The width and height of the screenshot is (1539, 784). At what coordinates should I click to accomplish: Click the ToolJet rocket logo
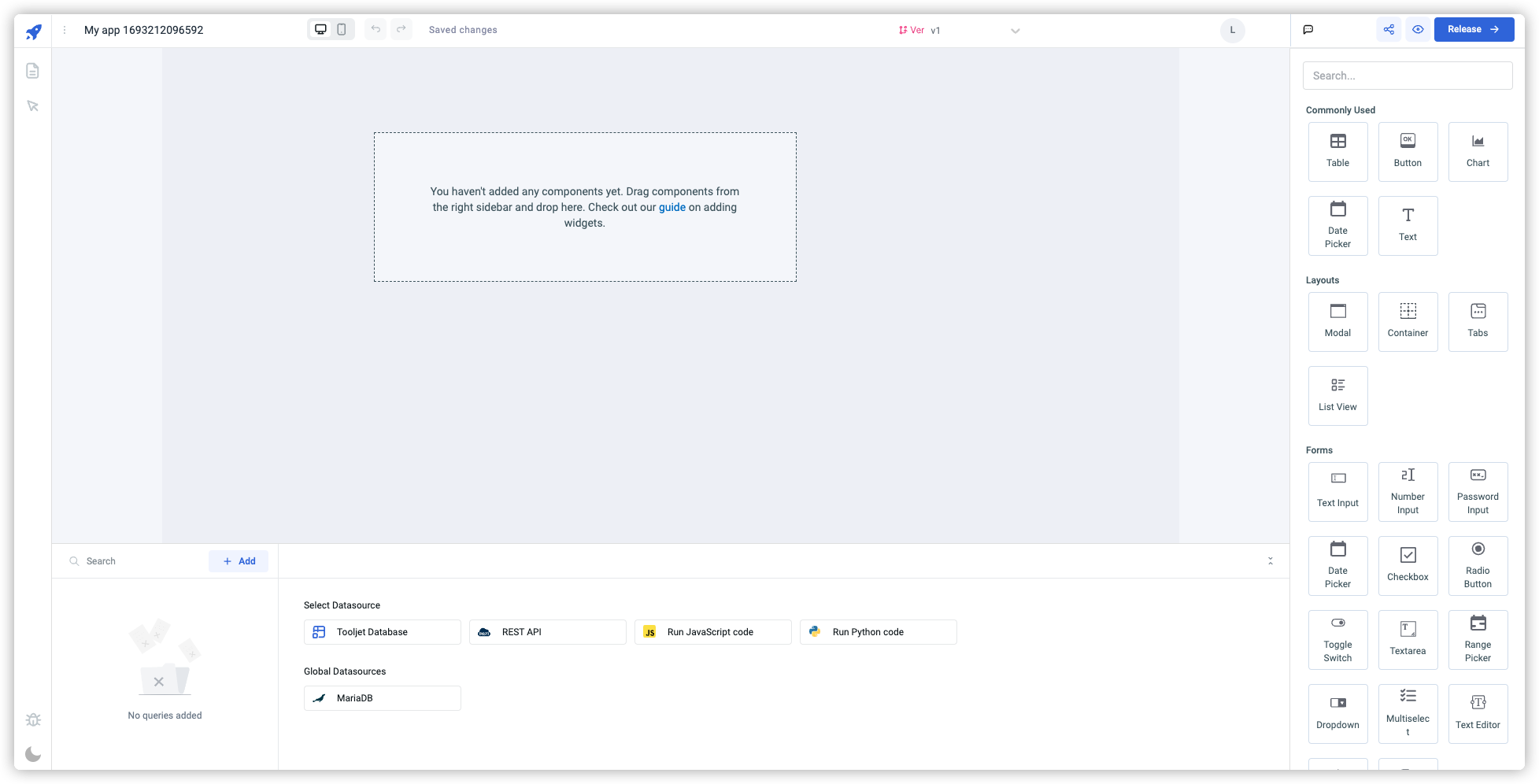(33, 31)
